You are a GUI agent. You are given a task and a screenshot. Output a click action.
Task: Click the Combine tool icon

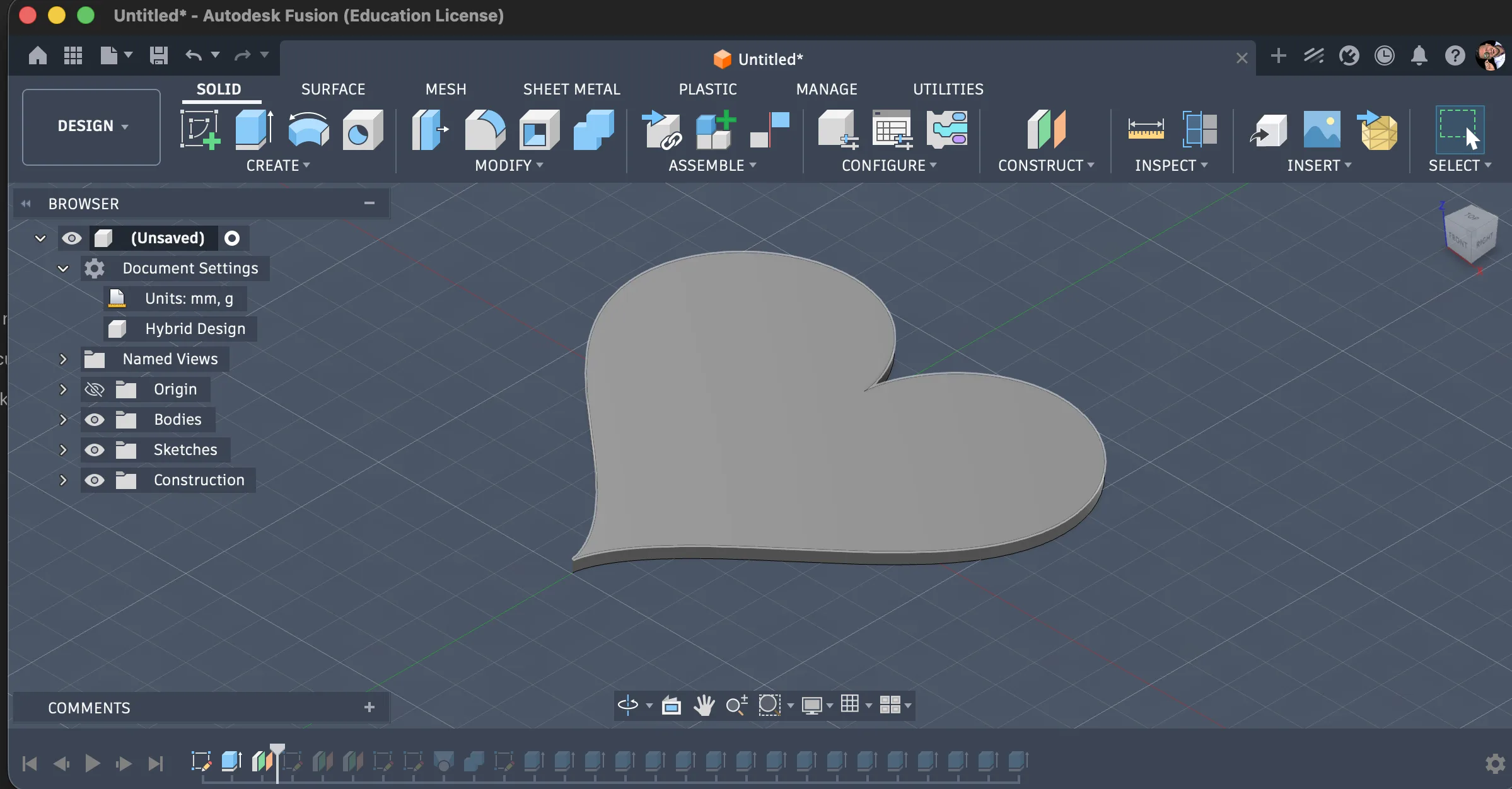coord(593,129)
